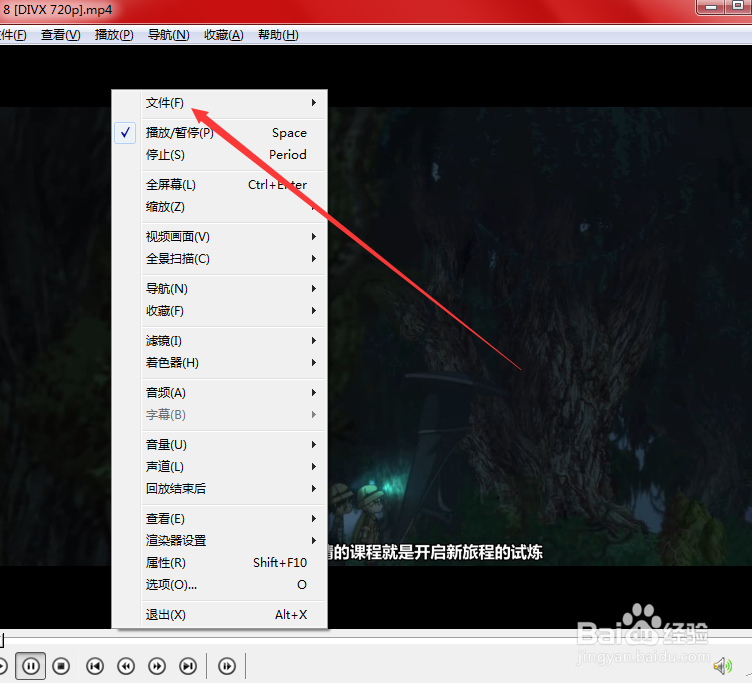Open the 帮助(H) menu in menu bar
Image resolution: width=752 pixels, height=683 pixels.
coord(278,35)
